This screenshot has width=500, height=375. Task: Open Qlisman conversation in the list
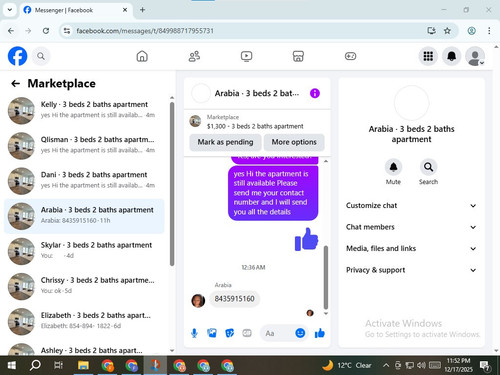(x=84, y=146)
